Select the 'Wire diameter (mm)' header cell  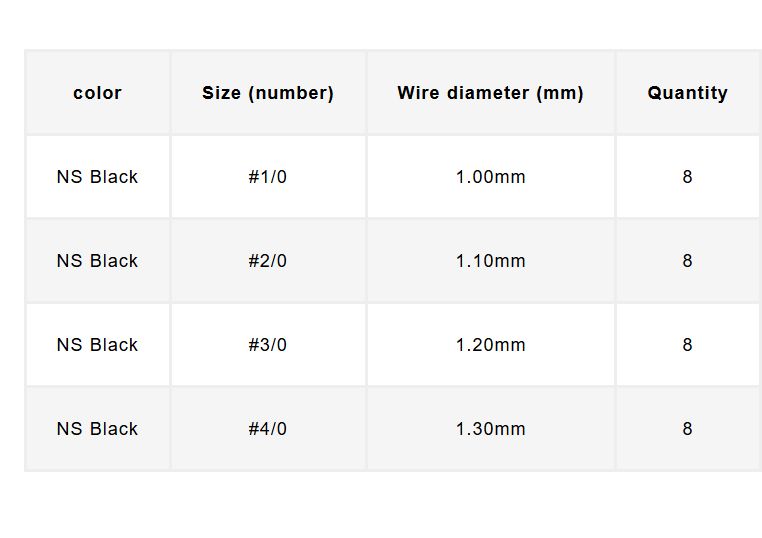click(490, 93)
